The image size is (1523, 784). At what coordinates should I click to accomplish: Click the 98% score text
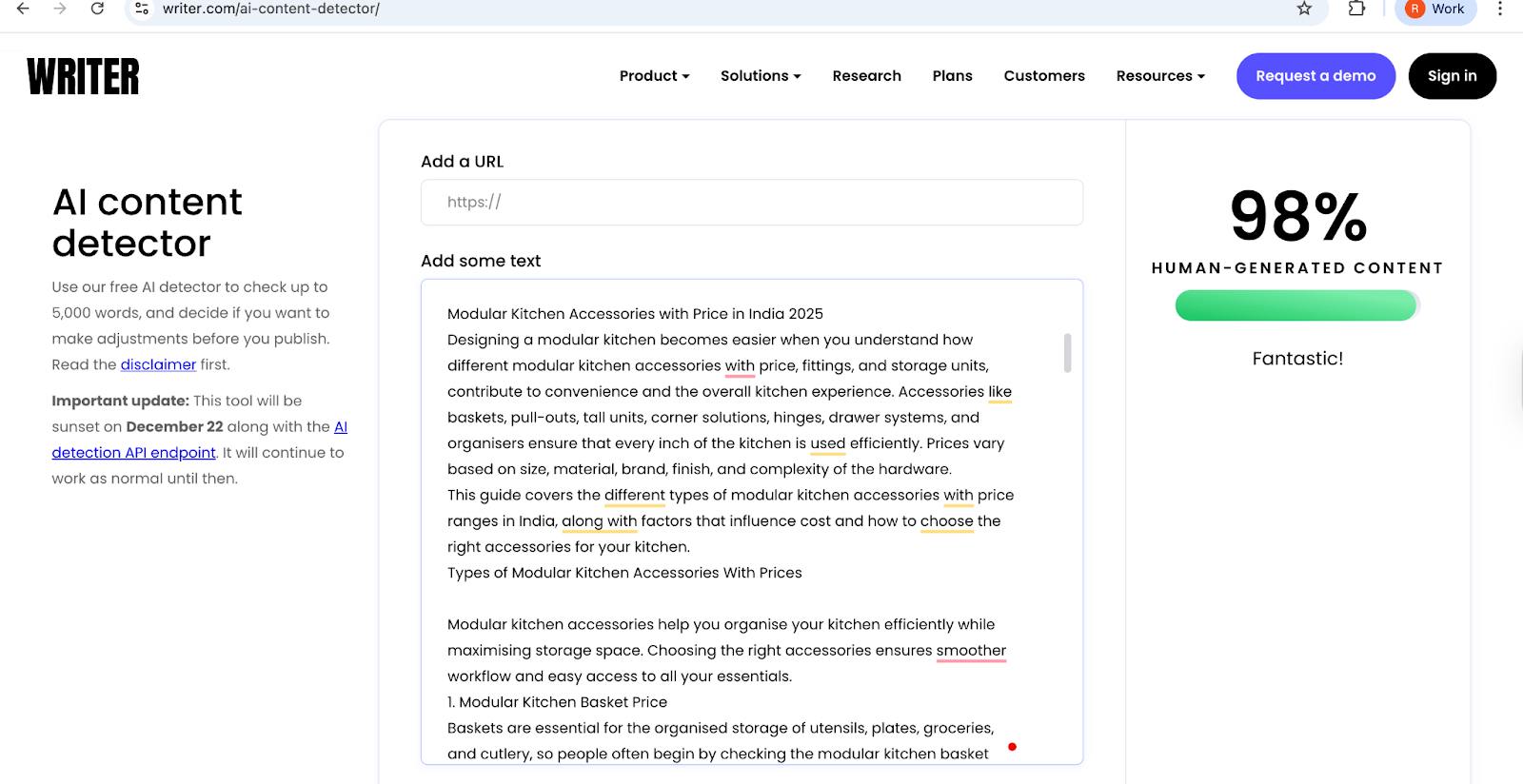pos(1298,216)
